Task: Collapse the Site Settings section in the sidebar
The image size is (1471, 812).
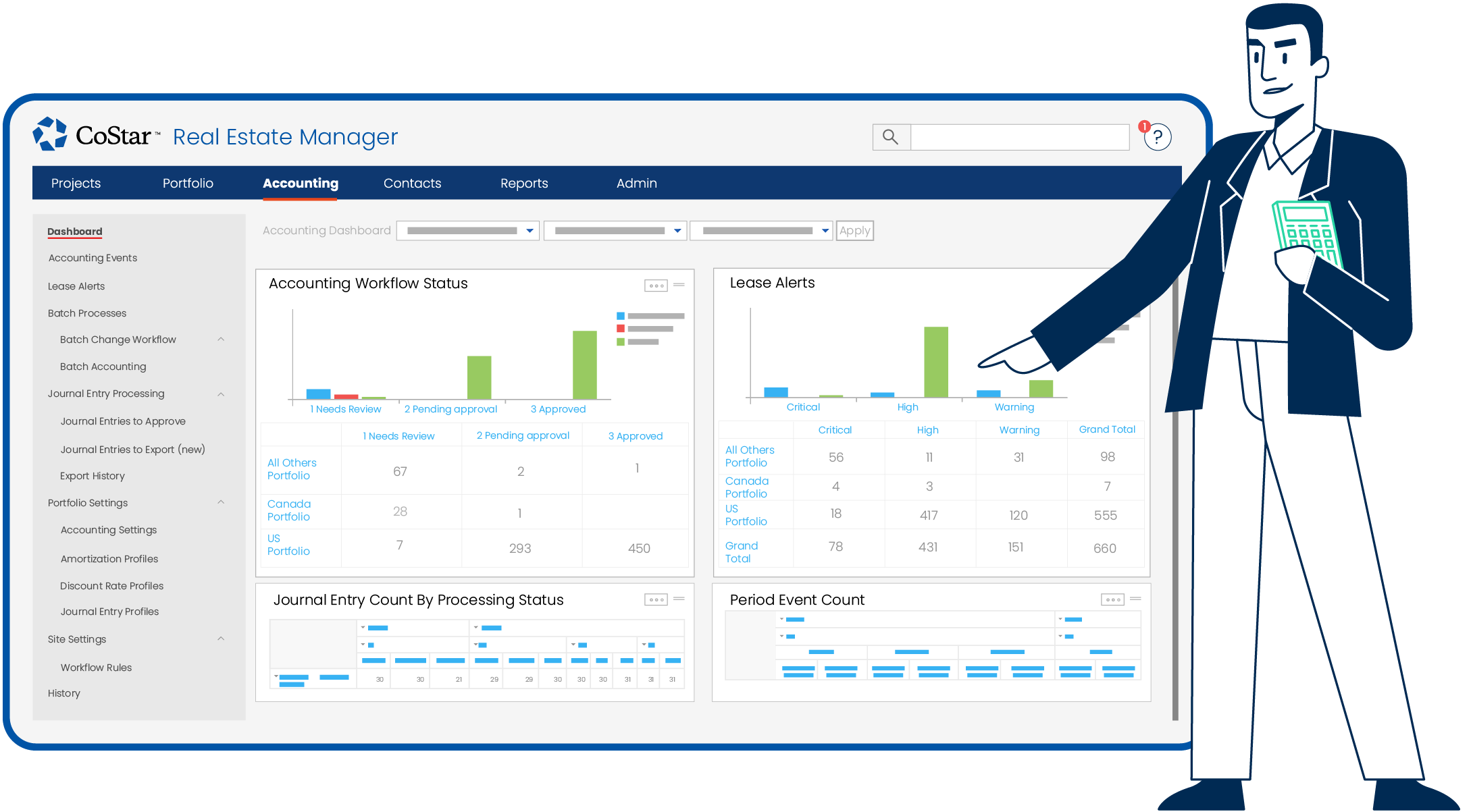Action: (221, 639)
